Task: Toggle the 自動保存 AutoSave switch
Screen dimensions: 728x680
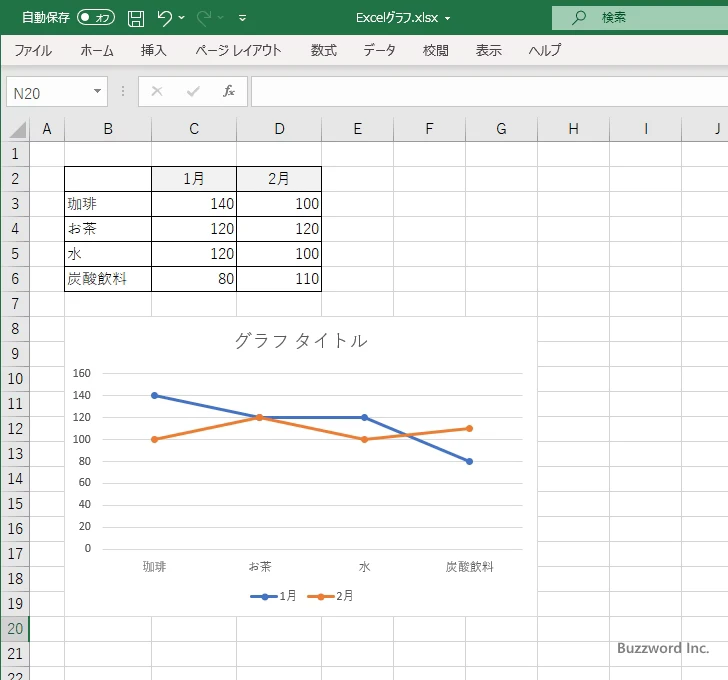Action: click(96, 18)
